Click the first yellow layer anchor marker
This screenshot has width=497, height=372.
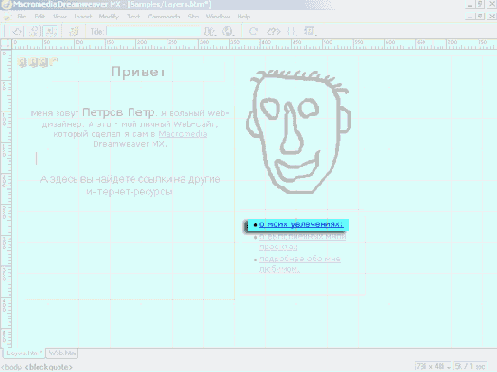click(22, 62)
